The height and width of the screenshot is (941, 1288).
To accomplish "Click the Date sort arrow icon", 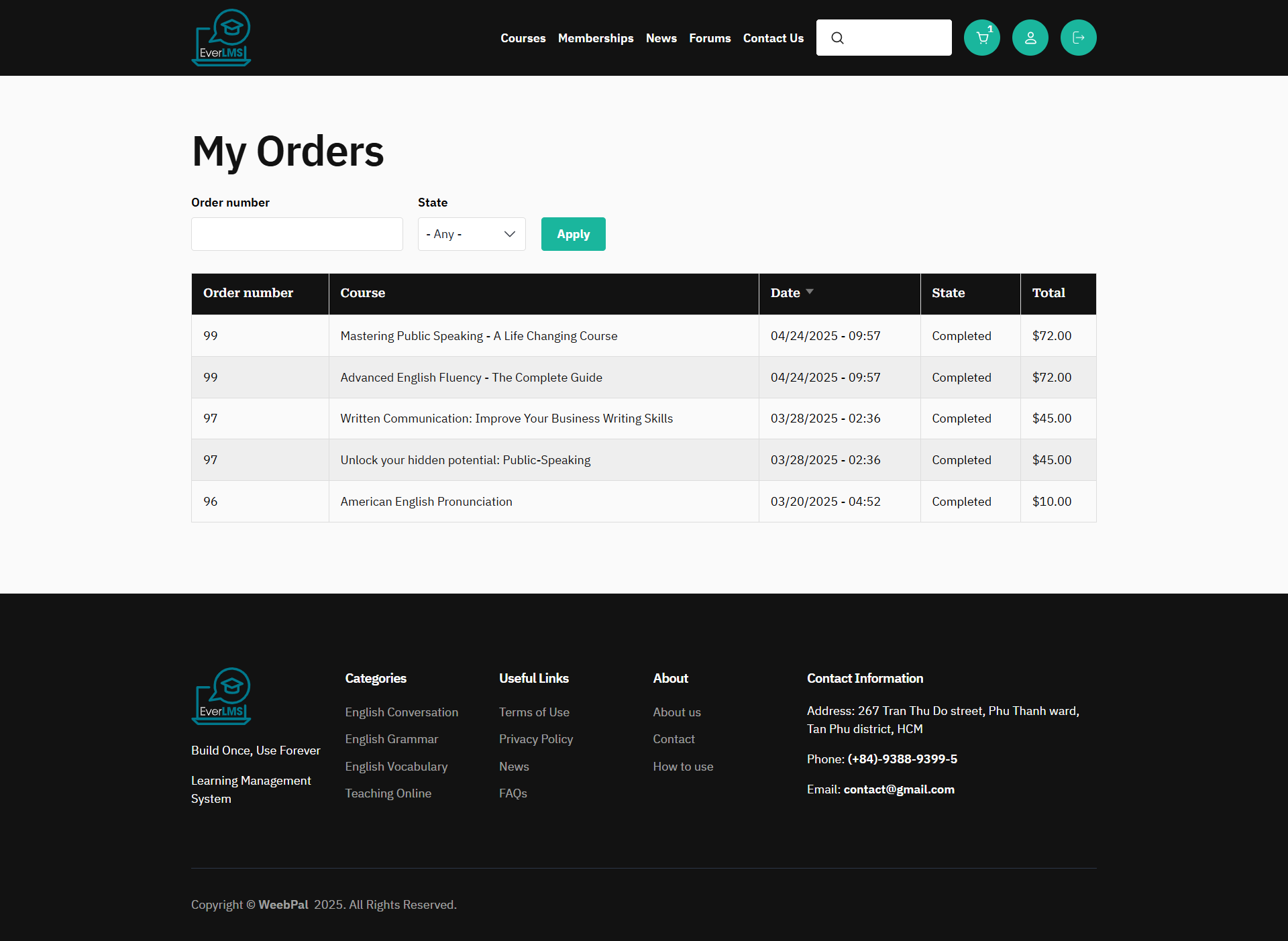I will [x=810, y=292].
